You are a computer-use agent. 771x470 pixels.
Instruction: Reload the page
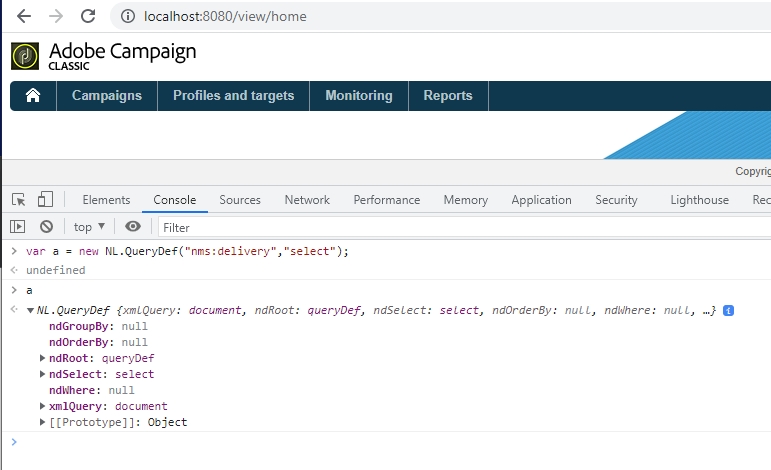(88, 16)
